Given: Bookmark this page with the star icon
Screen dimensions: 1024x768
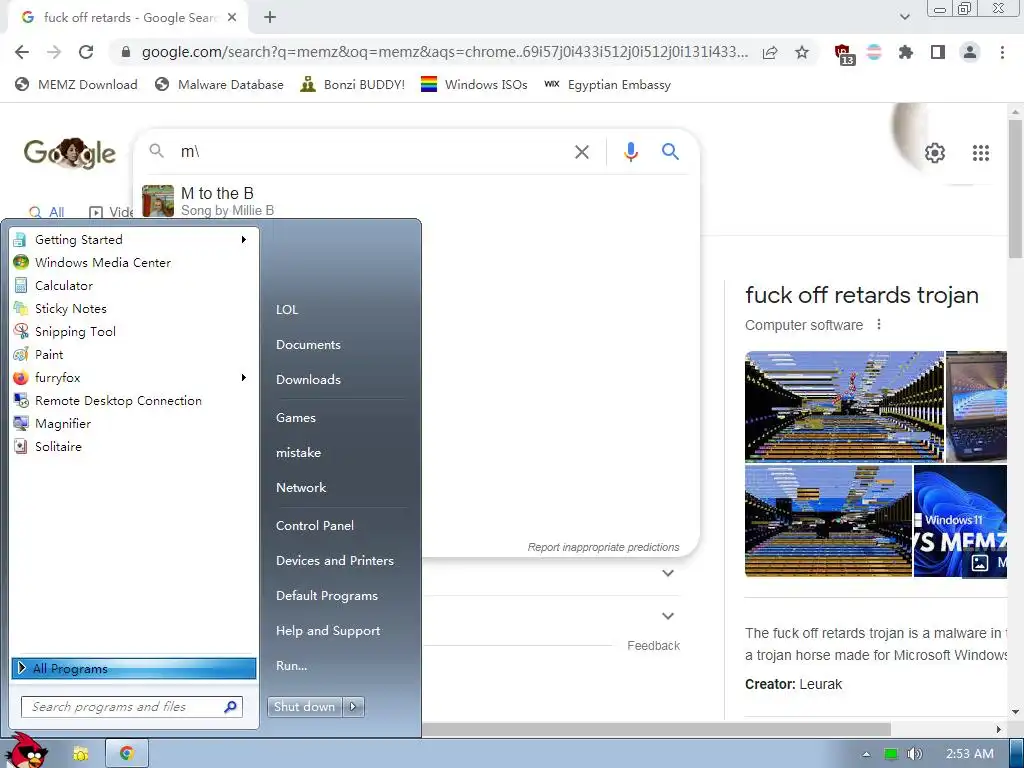Looking at the screenshot, I should [x=802, y=52].
